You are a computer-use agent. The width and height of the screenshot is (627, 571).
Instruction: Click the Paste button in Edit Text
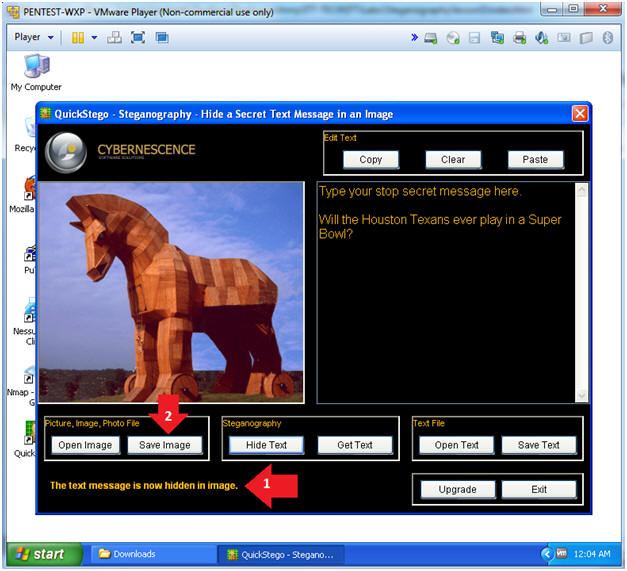click(535, 160)
